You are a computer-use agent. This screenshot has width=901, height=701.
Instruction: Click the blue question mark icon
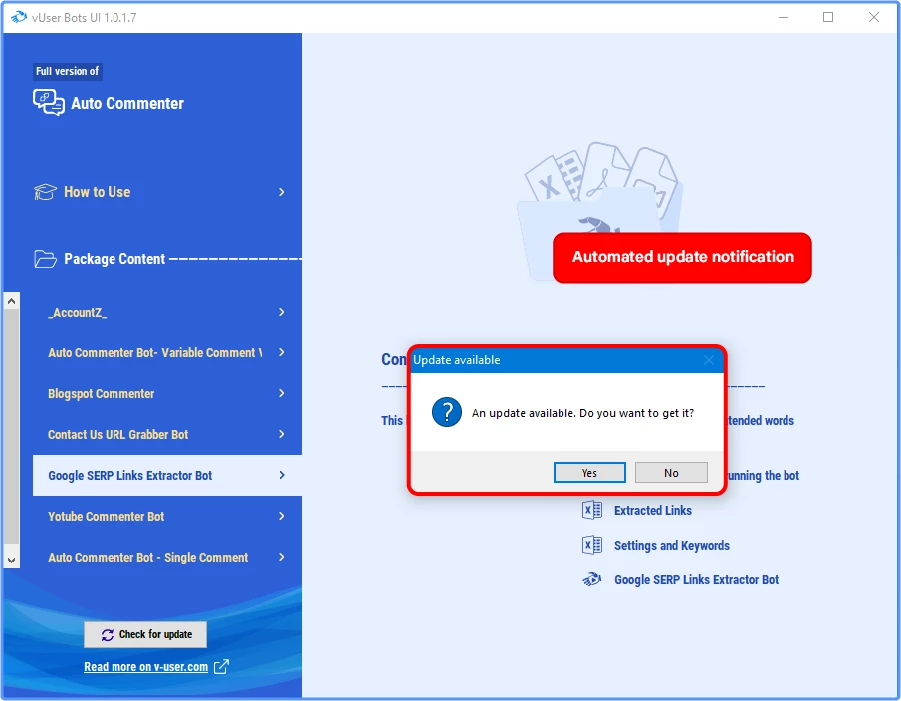(x=446, y=412)
